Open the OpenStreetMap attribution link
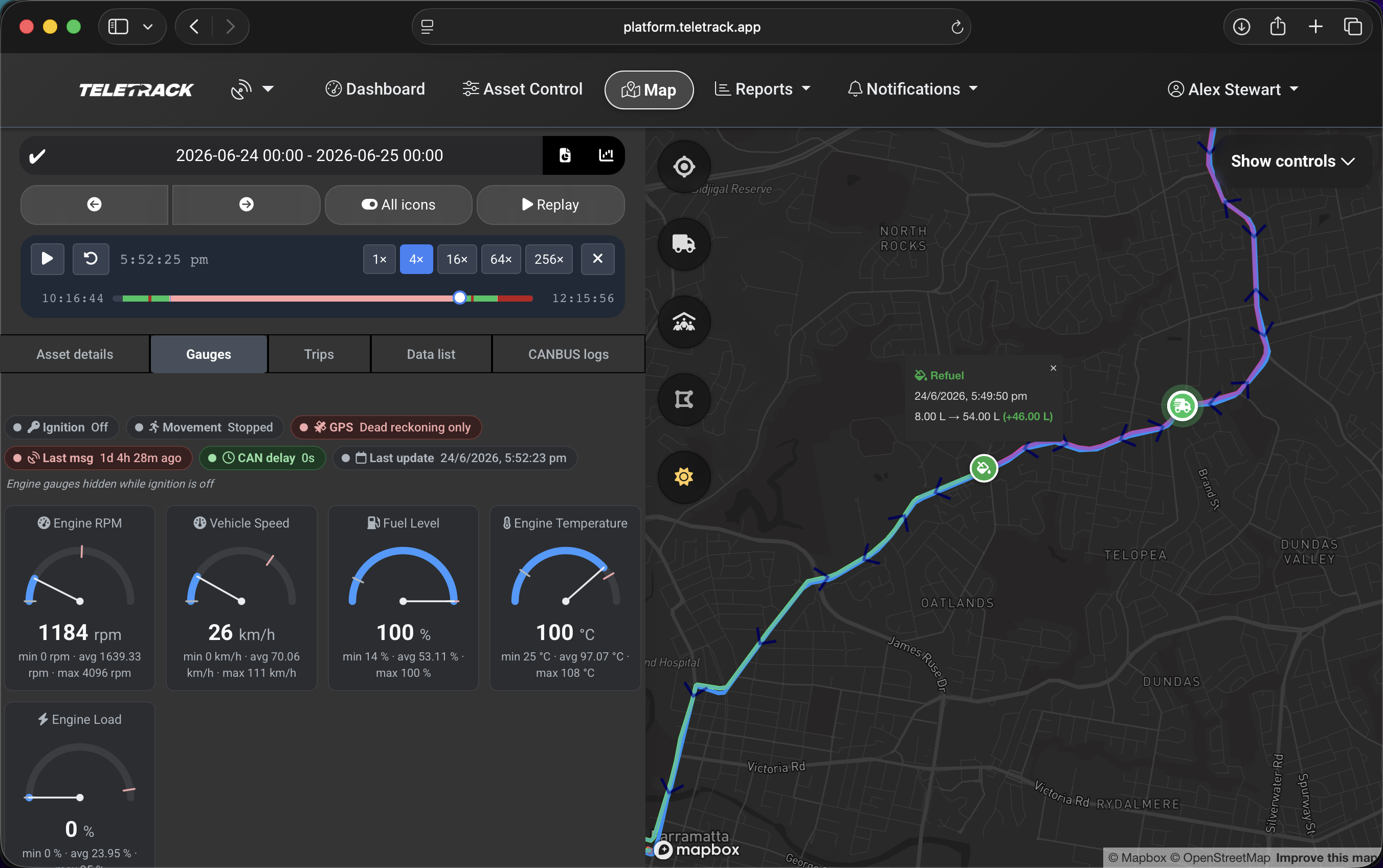Screen dimensions: 1383x868 [1220, 858]
